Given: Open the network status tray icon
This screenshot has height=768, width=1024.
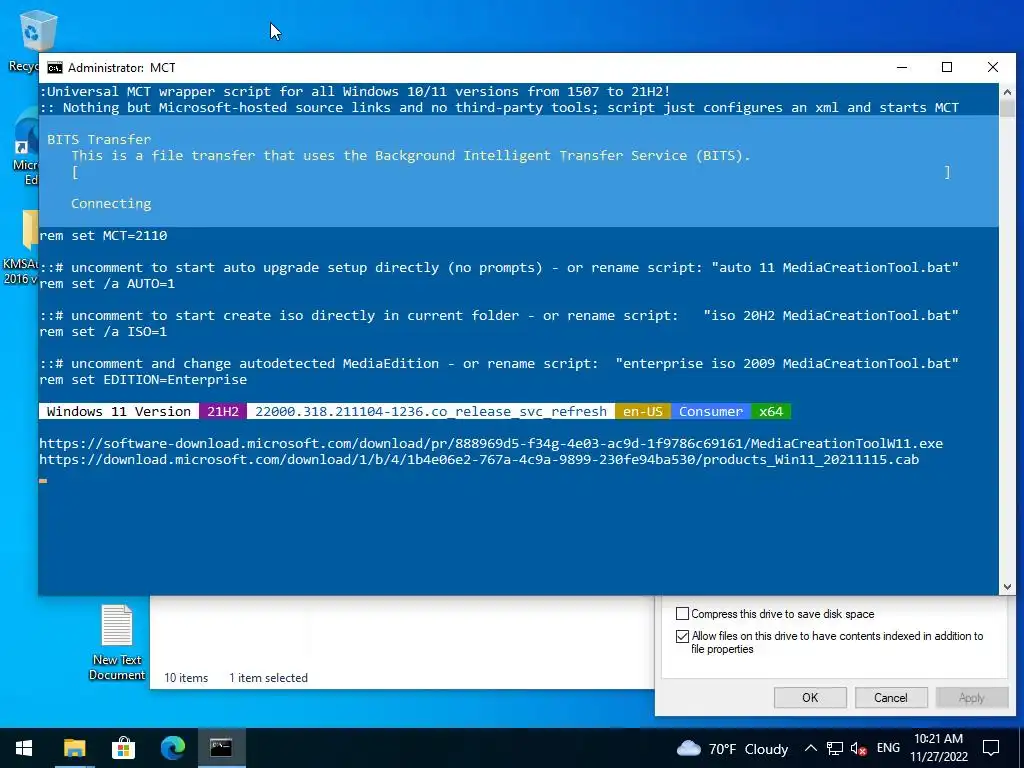Looking at the screenshot, I should (x=835, y=748).
